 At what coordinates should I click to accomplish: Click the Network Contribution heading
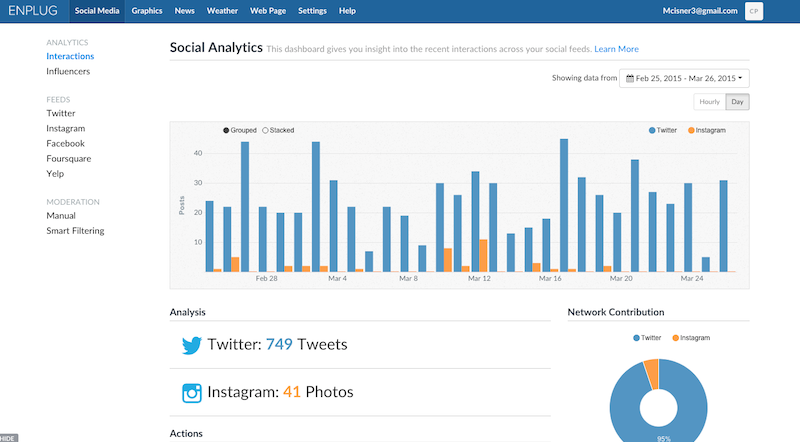pyautogui.click(x=616, y=312)
